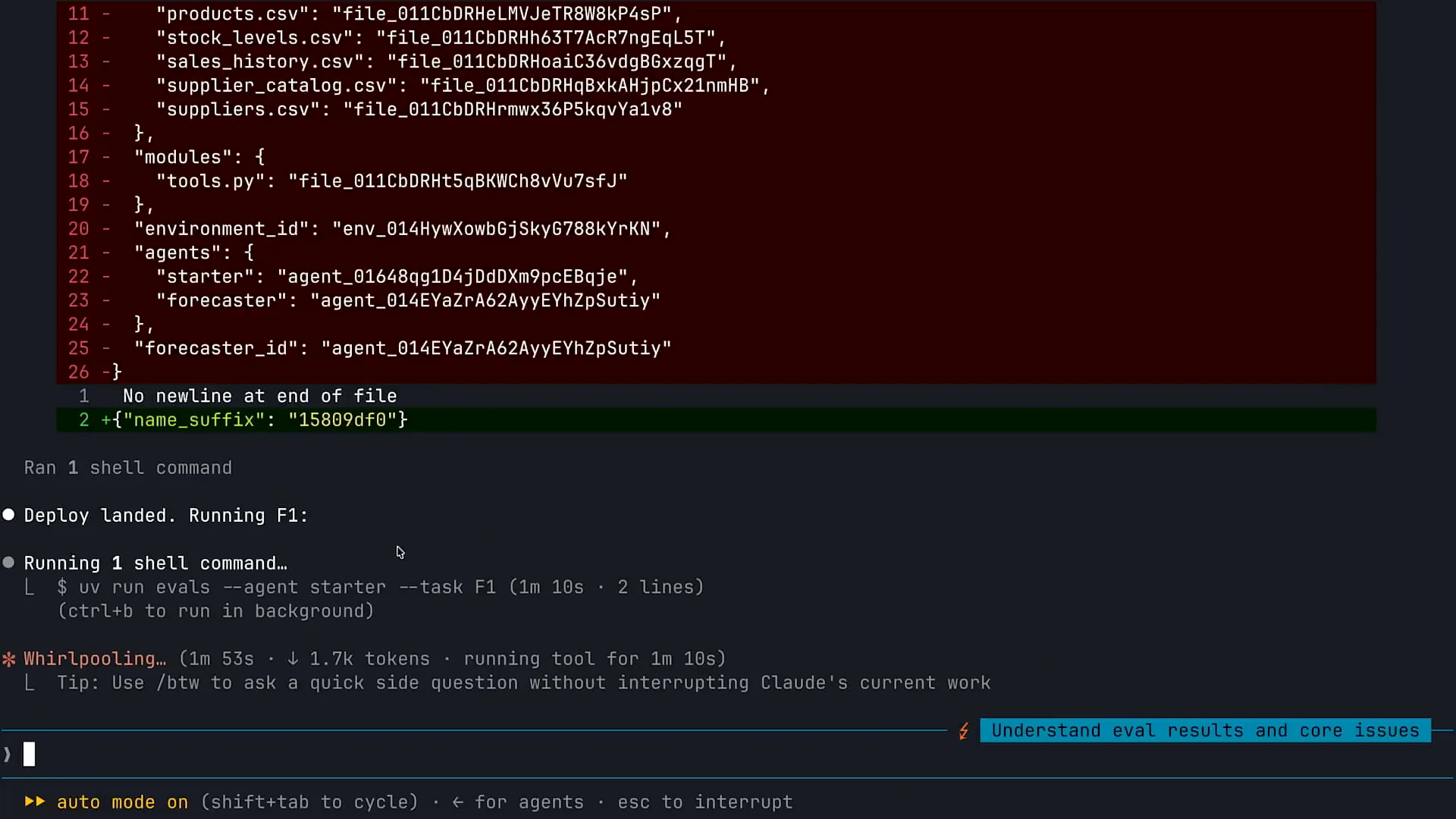Screen dimensions: 1456x819
Task: Click the white bullet beside Deploy landed
Action: click(8, 515)
